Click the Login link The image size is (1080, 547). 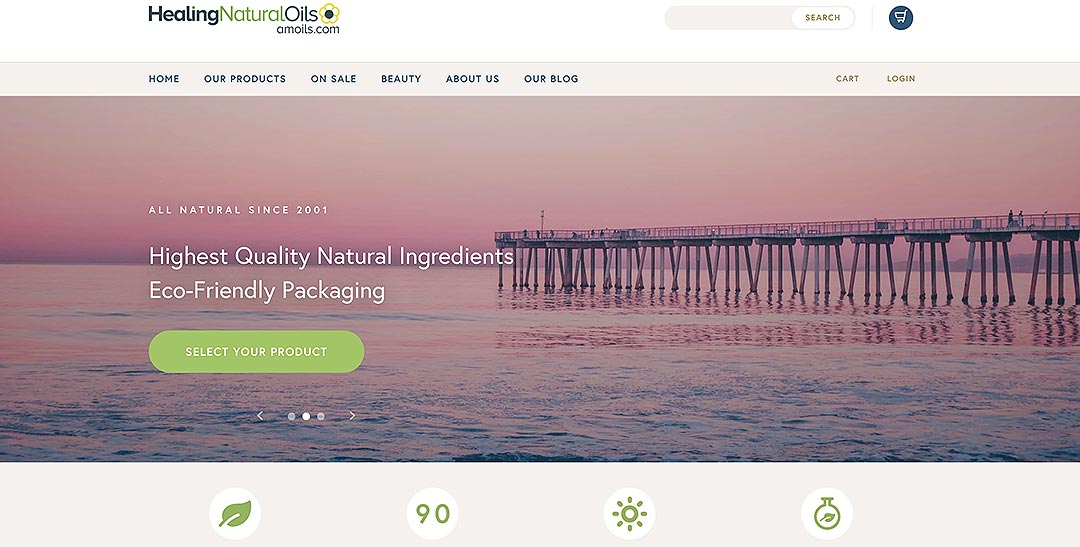click(x=901, y=79)
